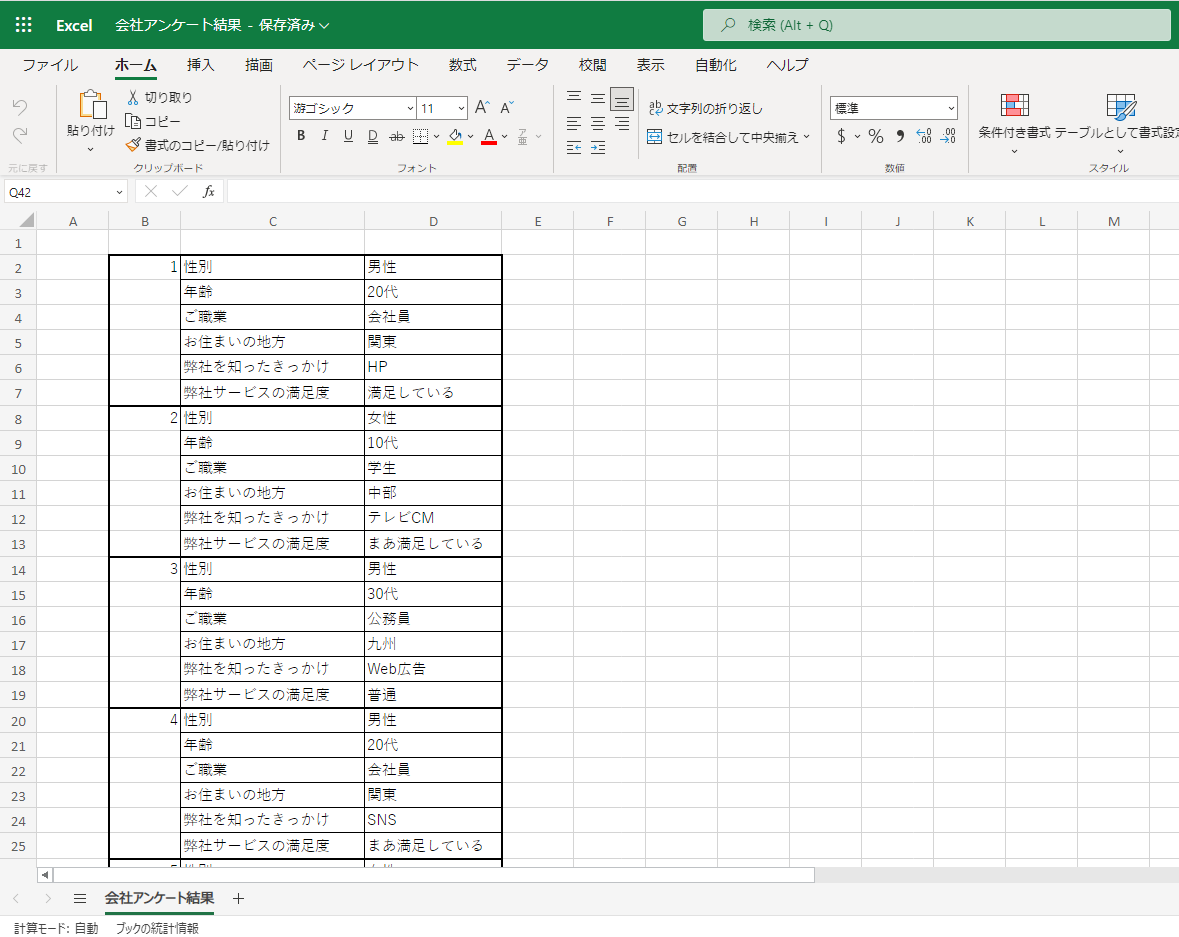
Task: Switch to 描画 tab
Action: click(x=259, y=65)
